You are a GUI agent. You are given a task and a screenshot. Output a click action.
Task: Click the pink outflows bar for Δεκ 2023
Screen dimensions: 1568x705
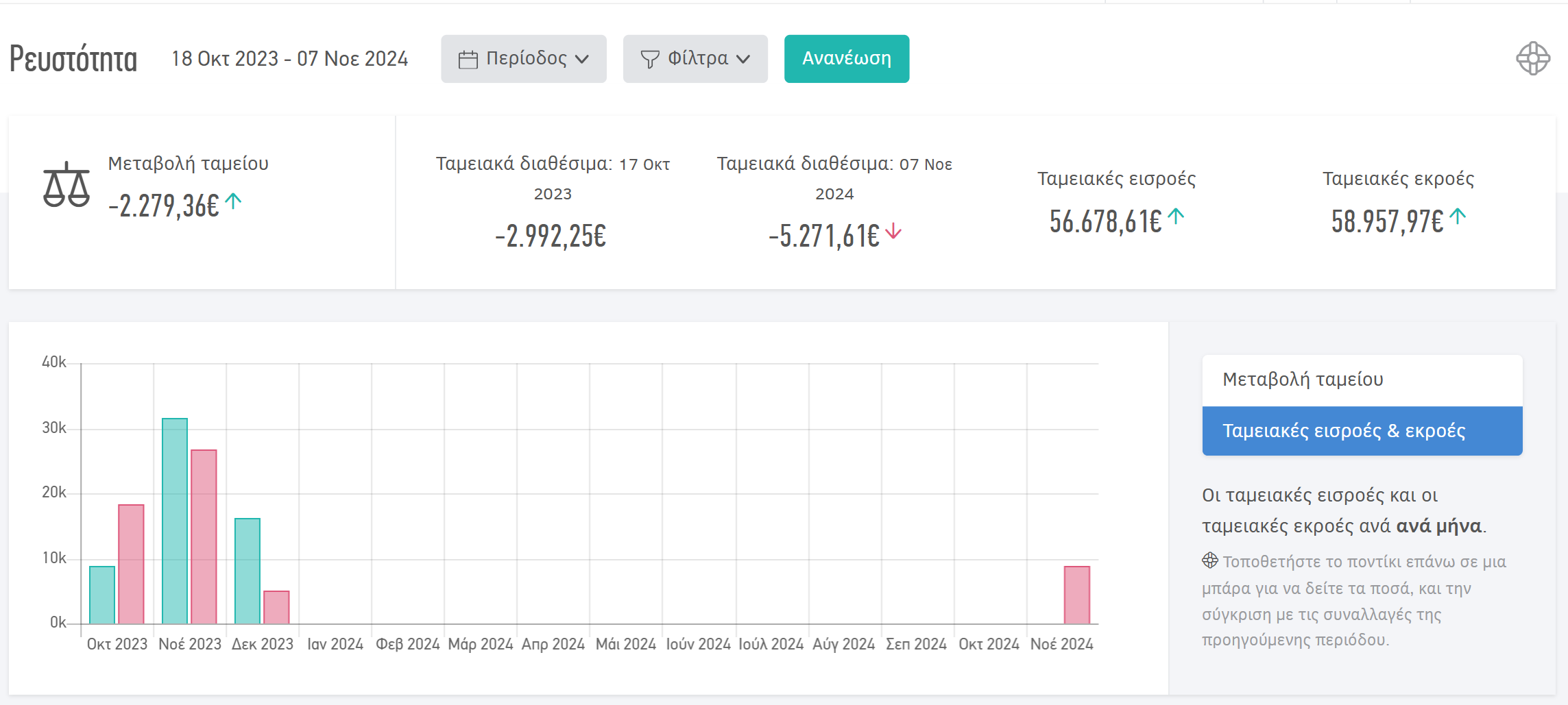(276, 607)
